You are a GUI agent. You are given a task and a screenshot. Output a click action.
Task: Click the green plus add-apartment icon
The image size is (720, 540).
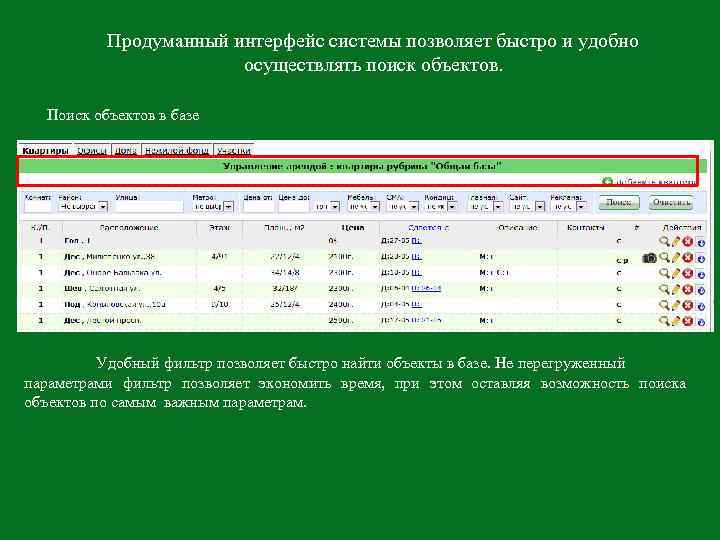pyautogui.click(x=608, y=181)
